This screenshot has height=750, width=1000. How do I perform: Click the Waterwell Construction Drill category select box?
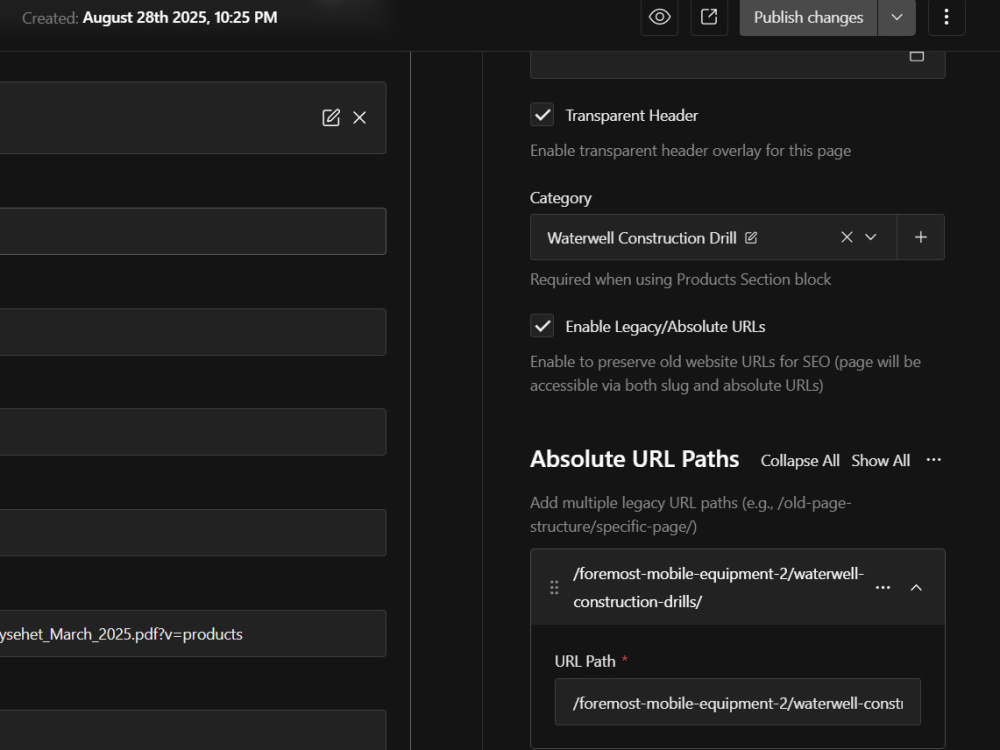pyautogui.click(x=713, y=237)
